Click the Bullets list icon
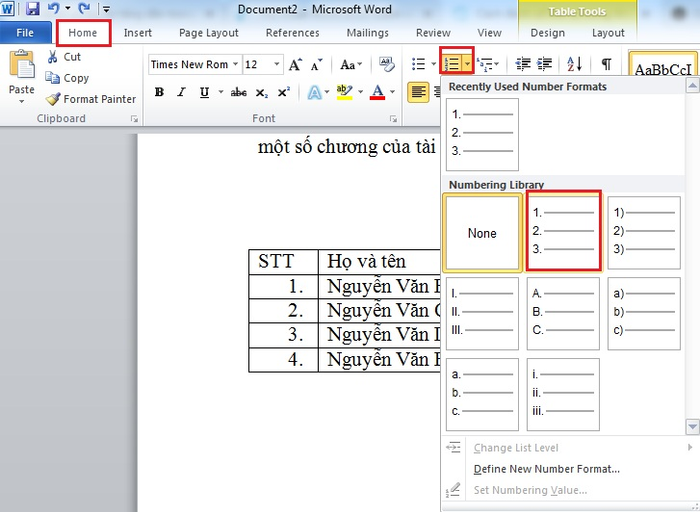The image size is (700, 512). [419, 64]
